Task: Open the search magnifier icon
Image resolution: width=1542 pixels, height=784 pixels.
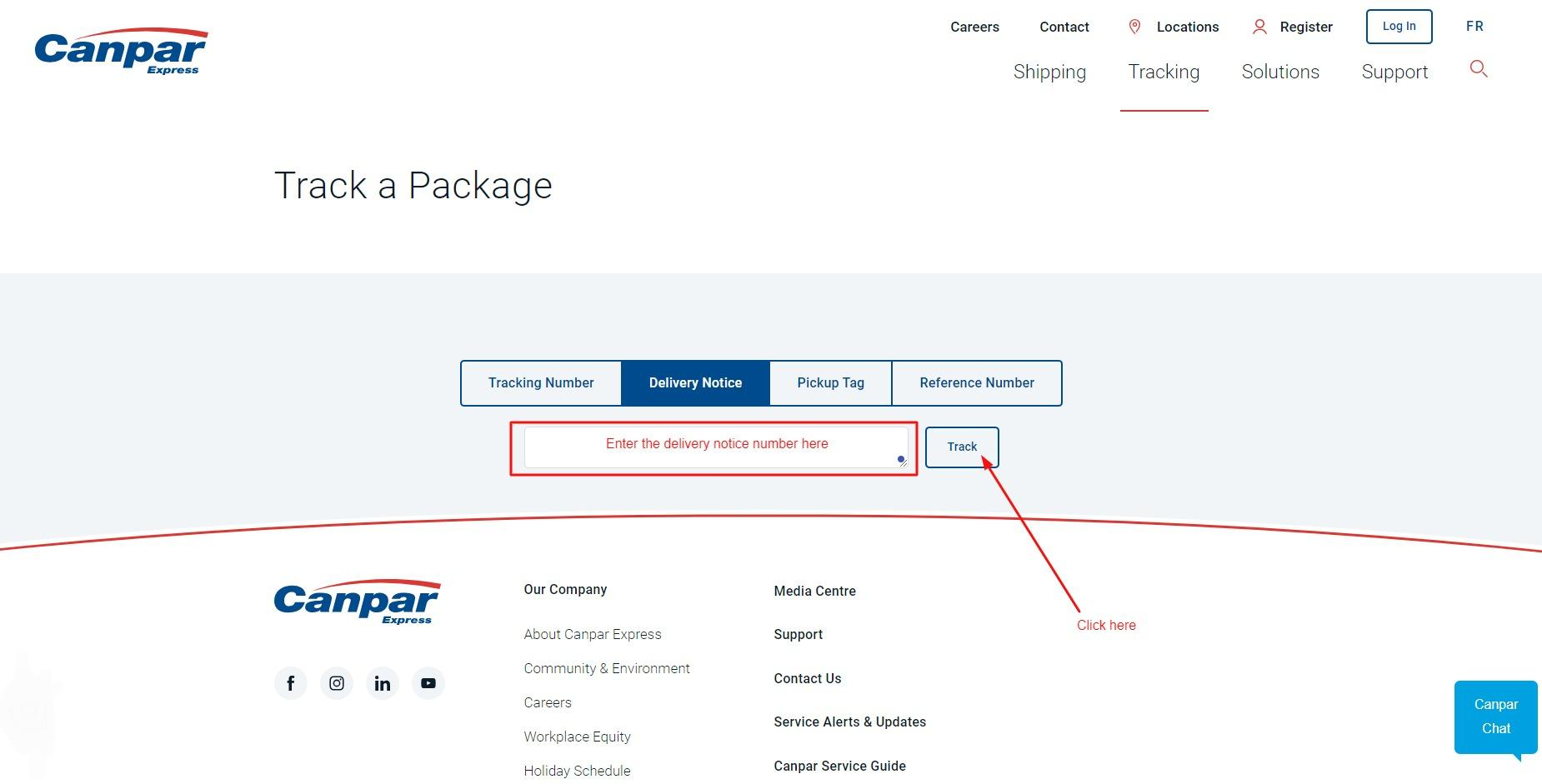Action: [x=1479, y=68]
